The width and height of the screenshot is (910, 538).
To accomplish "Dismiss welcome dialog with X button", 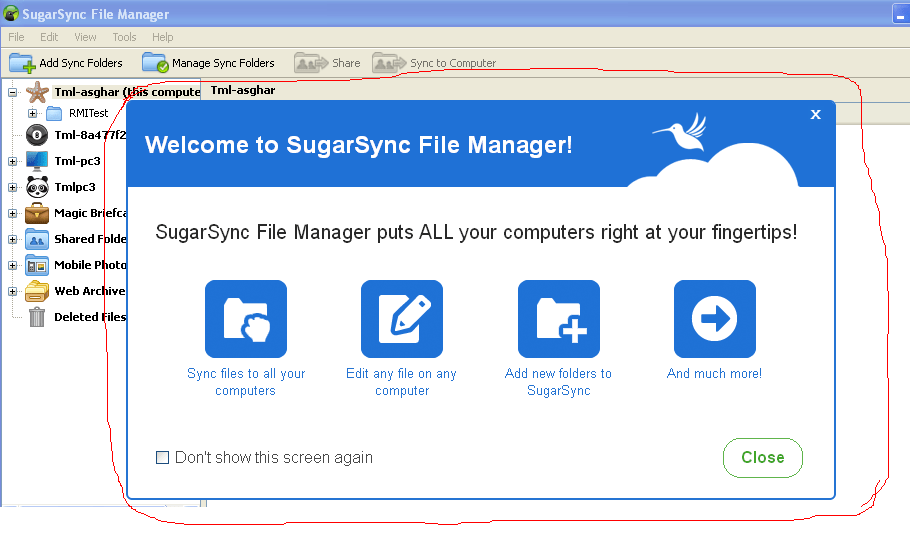I will pyautogui.click(x=815, y=114).
